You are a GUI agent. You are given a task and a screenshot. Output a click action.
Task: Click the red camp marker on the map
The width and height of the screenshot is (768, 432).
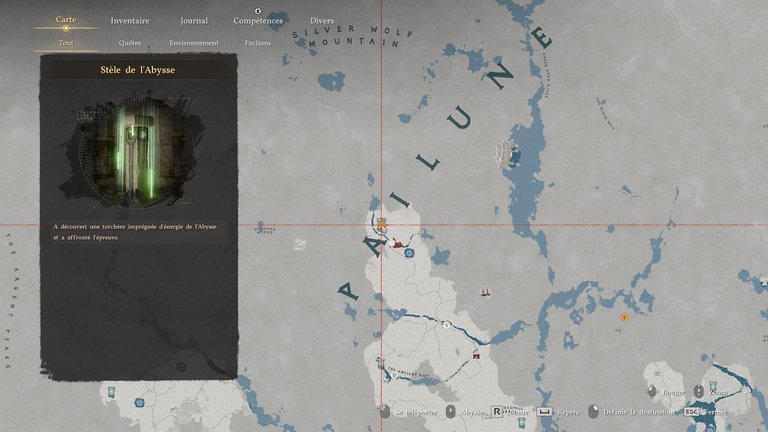tap(400, 241)
